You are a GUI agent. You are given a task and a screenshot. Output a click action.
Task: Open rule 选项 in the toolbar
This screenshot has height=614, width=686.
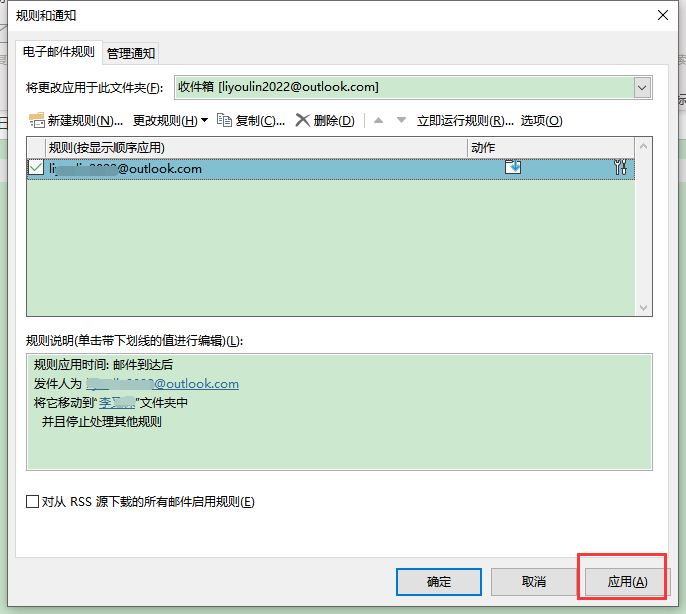[x=541, y=121]
